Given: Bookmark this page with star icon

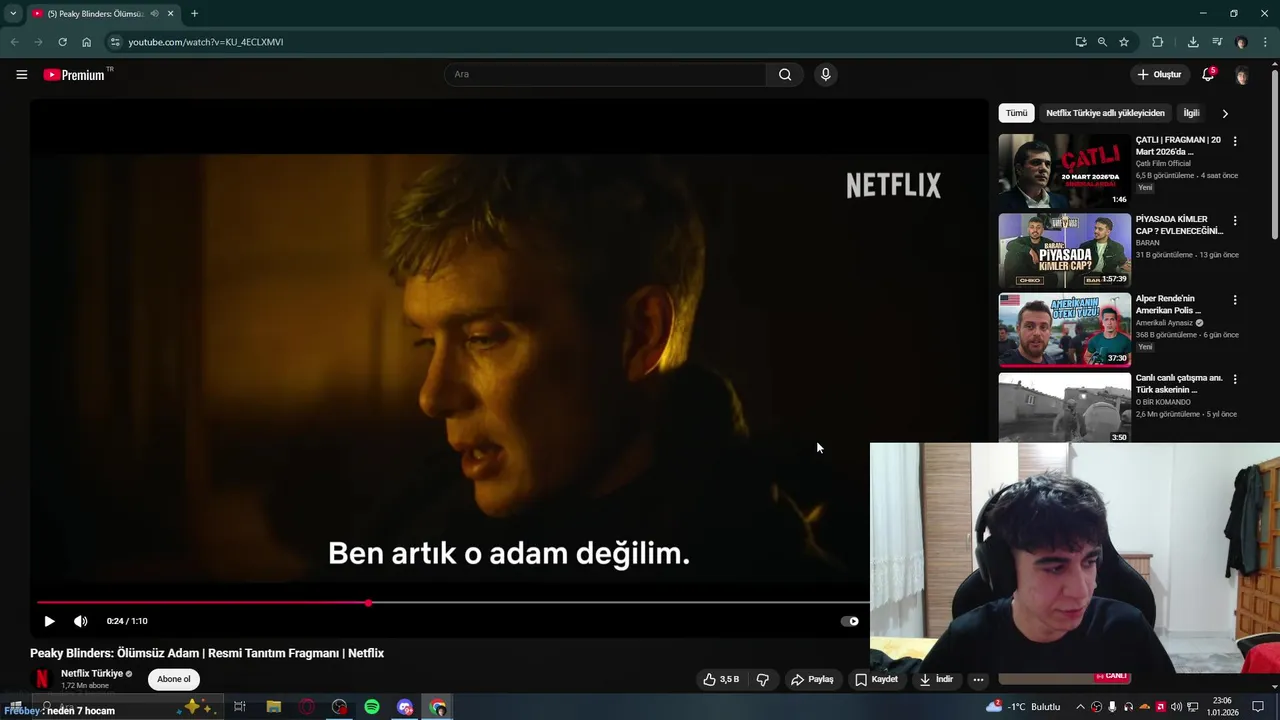Looking at the screenshot, I should pyautogui.click(x=1124, y=42).
